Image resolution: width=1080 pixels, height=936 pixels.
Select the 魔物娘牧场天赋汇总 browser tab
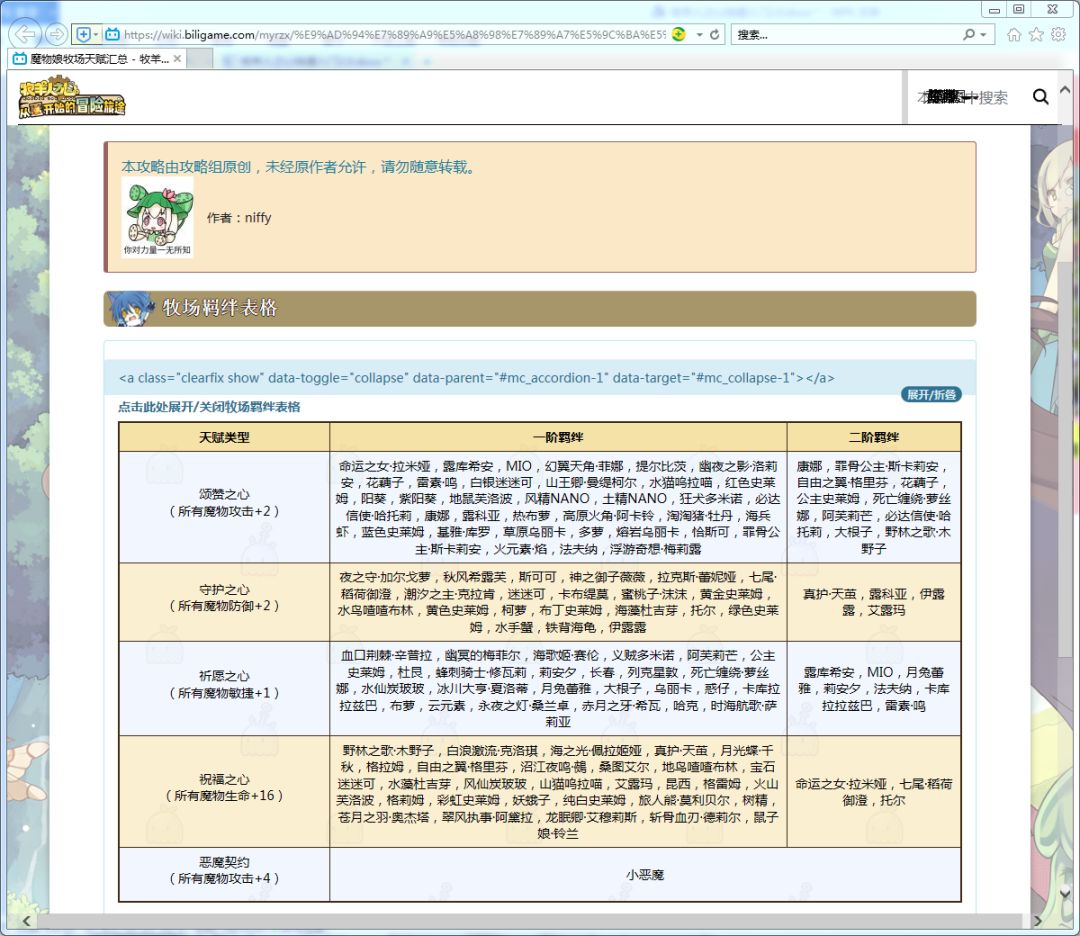pyautogui.click(x=90, y=59)
